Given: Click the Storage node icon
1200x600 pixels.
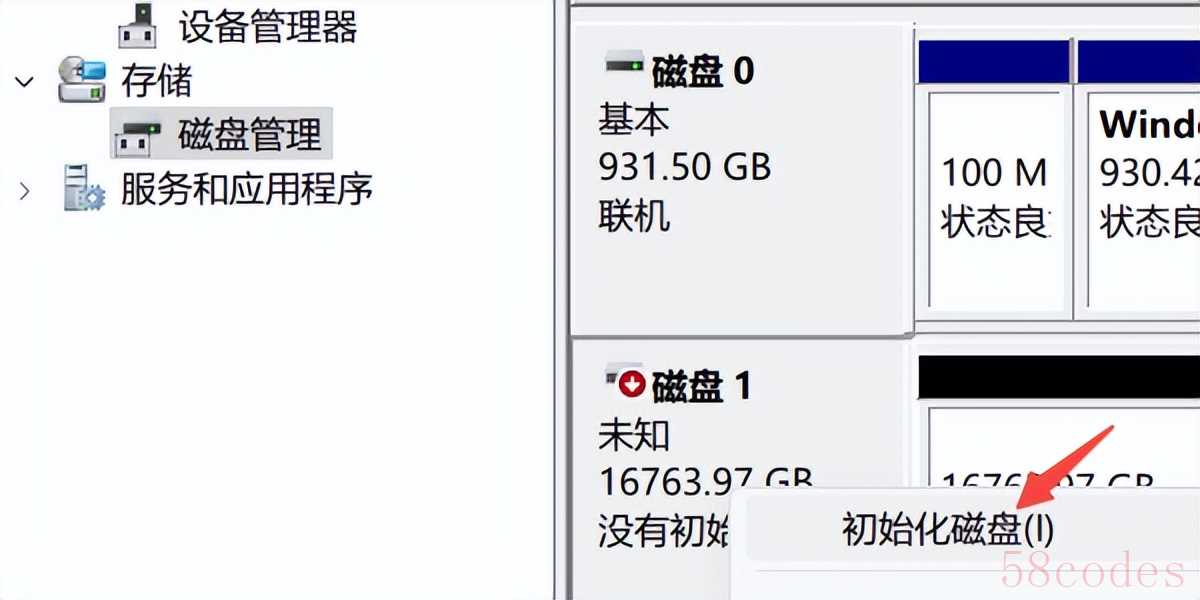Looking at the screenshot, I should tap(82, 80).
